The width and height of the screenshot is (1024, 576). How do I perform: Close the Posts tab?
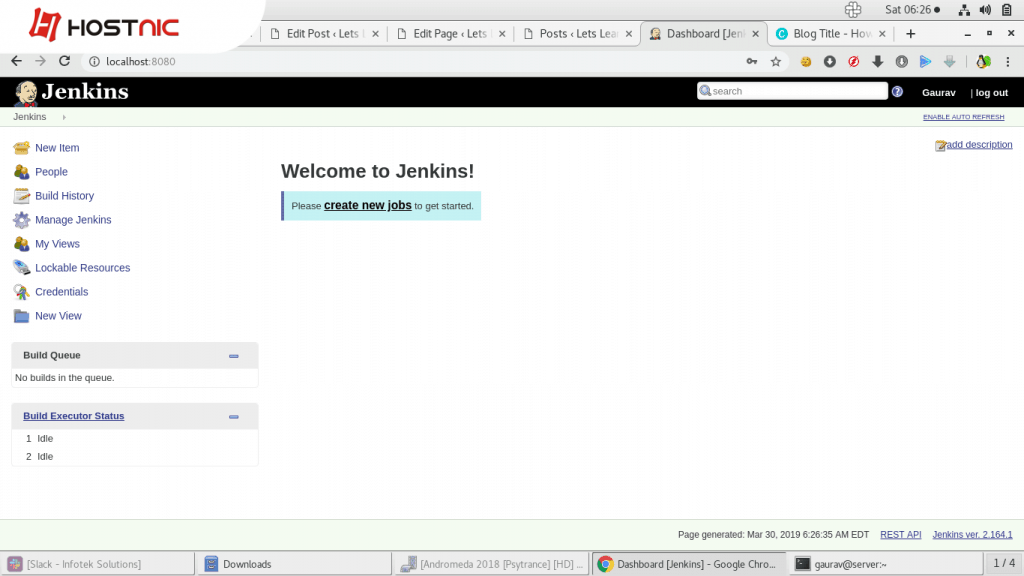tap(629, 34)
